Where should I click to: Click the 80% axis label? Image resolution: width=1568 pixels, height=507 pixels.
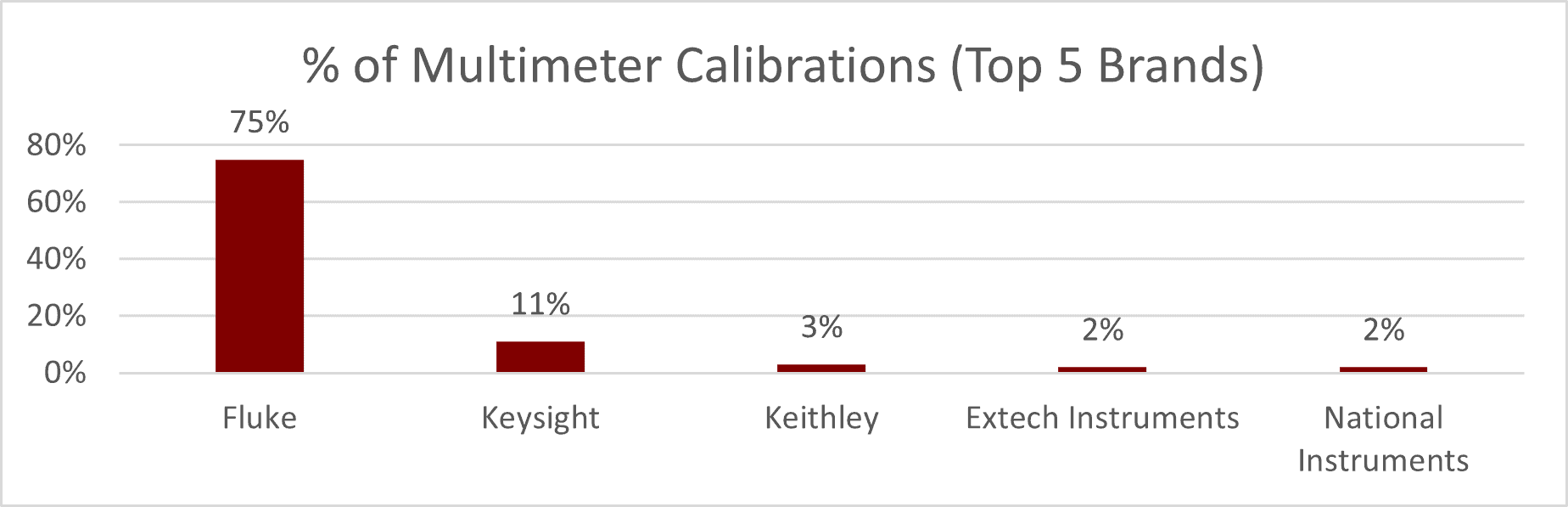tap(57, 145)
